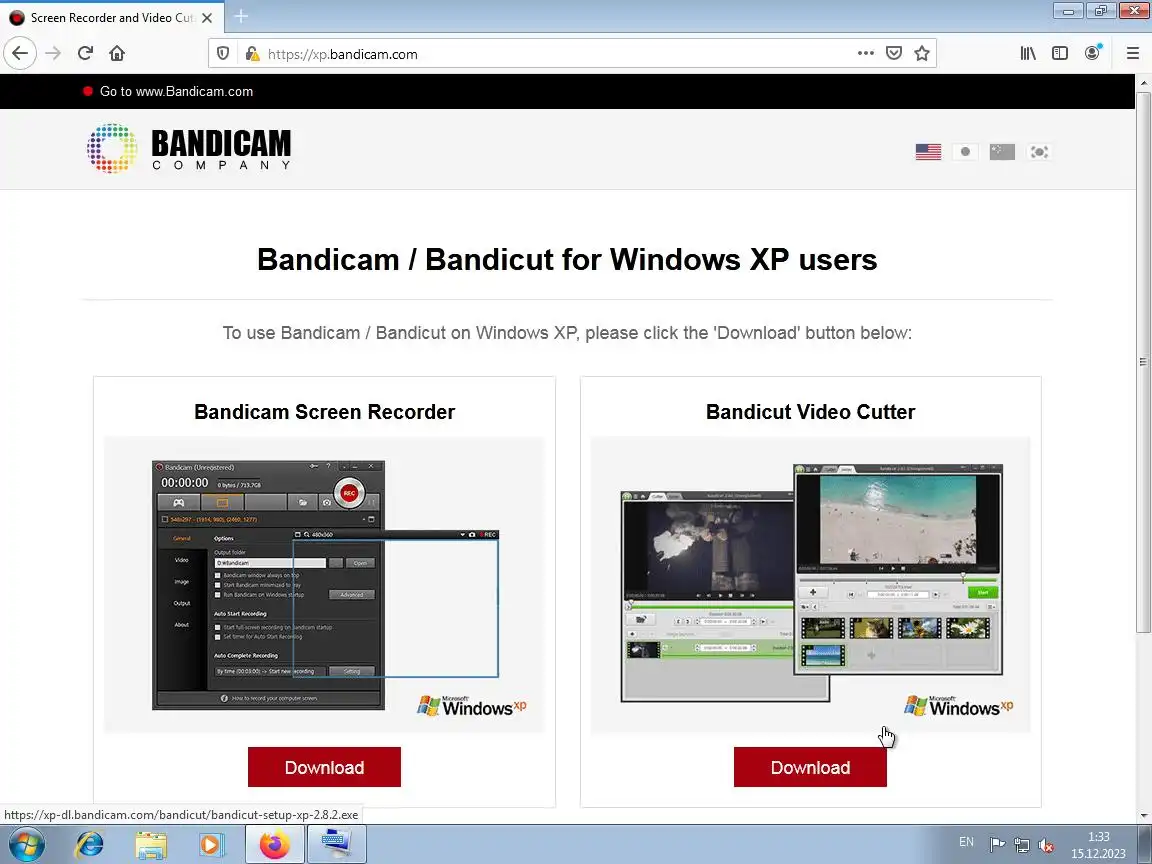Open the taskbar clock showing 1:33
Screen dimensions: 1152x864
point(1098,845)
